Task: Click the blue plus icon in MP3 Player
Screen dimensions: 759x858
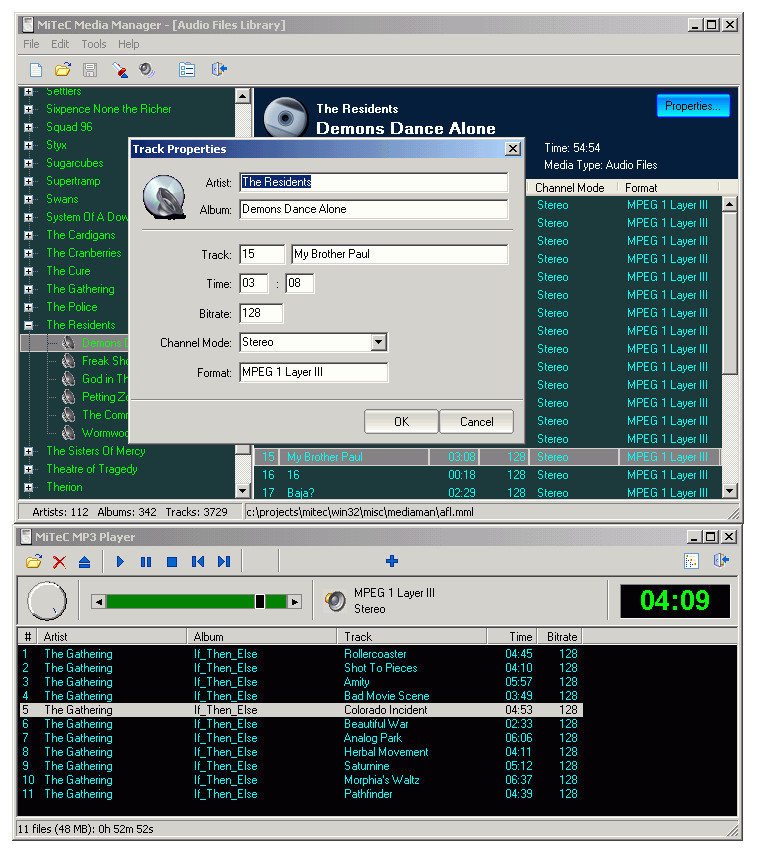Action: click(x=392, y=561)
